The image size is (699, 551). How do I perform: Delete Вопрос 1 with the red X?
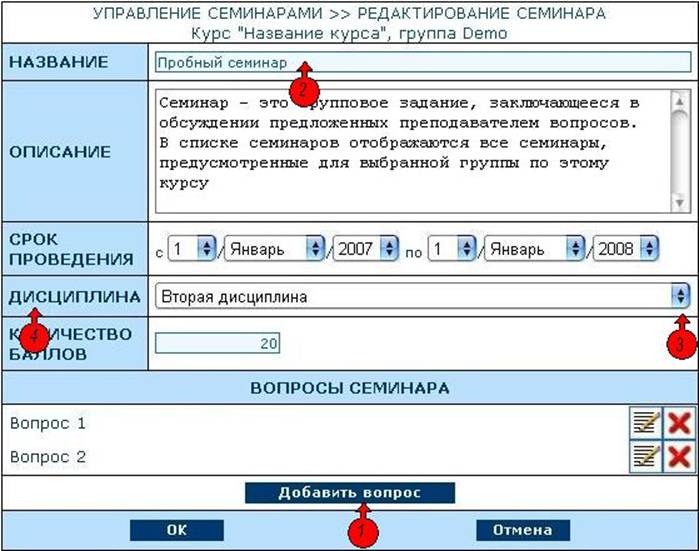(679, 423)
